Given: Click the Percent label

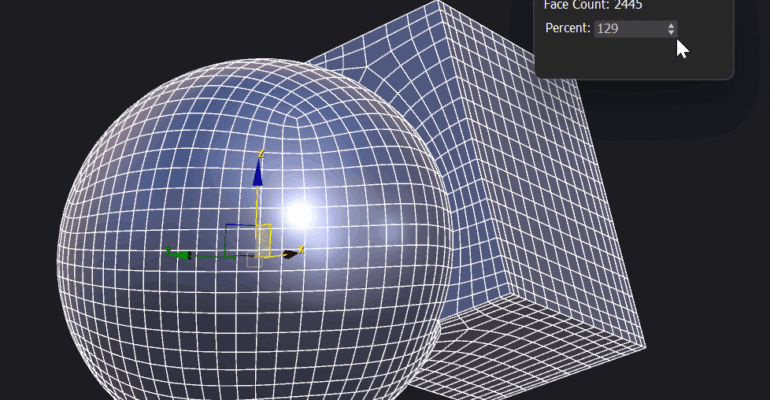Looking at the screenshot, I should [568, 28].
